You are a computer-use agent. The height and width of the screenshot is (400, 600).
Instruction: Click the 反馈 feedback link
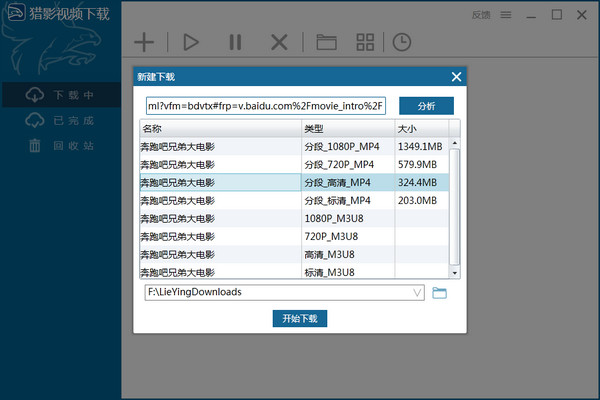coord(481,14)
